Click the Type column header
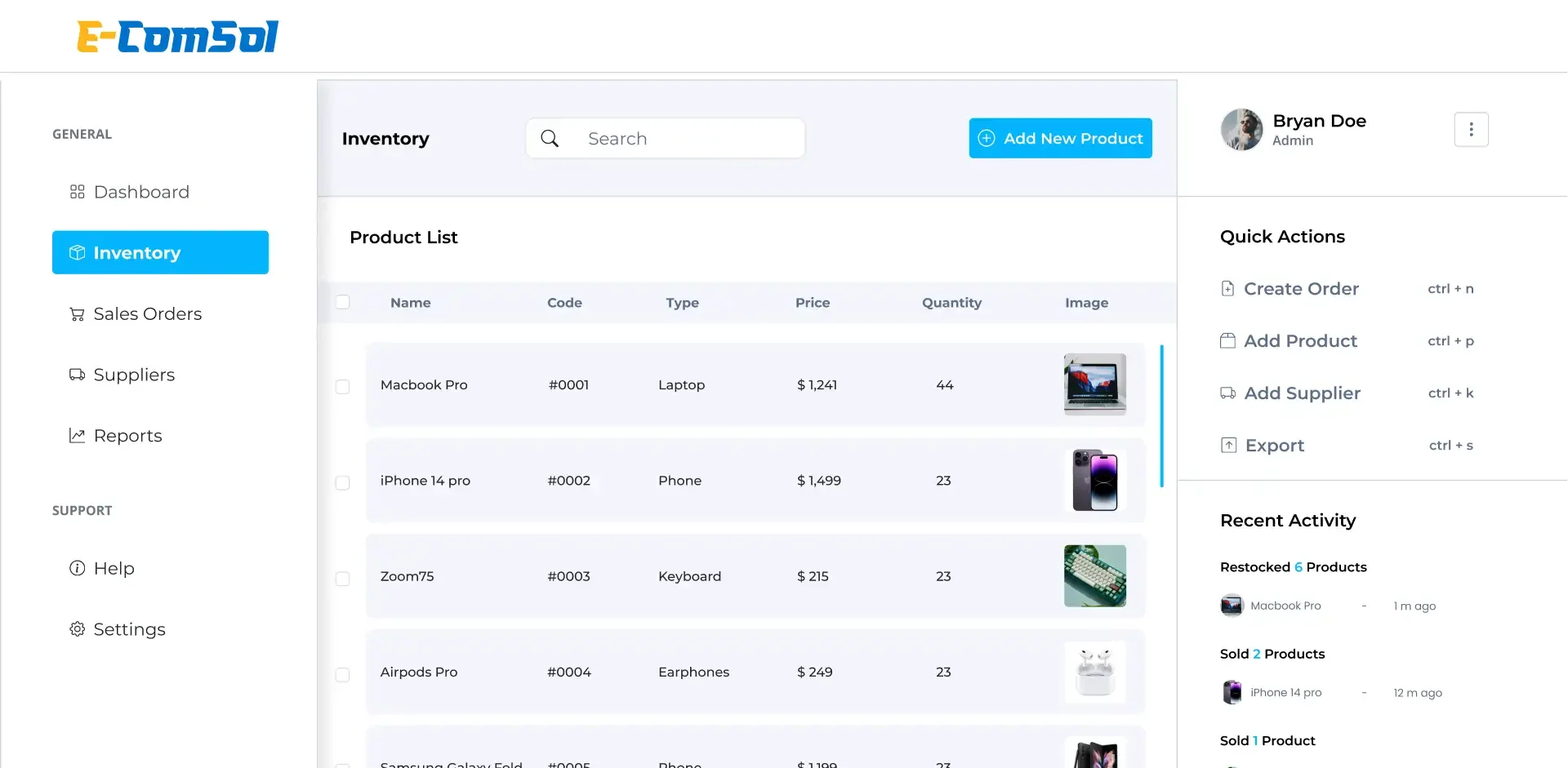1568x768 pixels. 682,303
